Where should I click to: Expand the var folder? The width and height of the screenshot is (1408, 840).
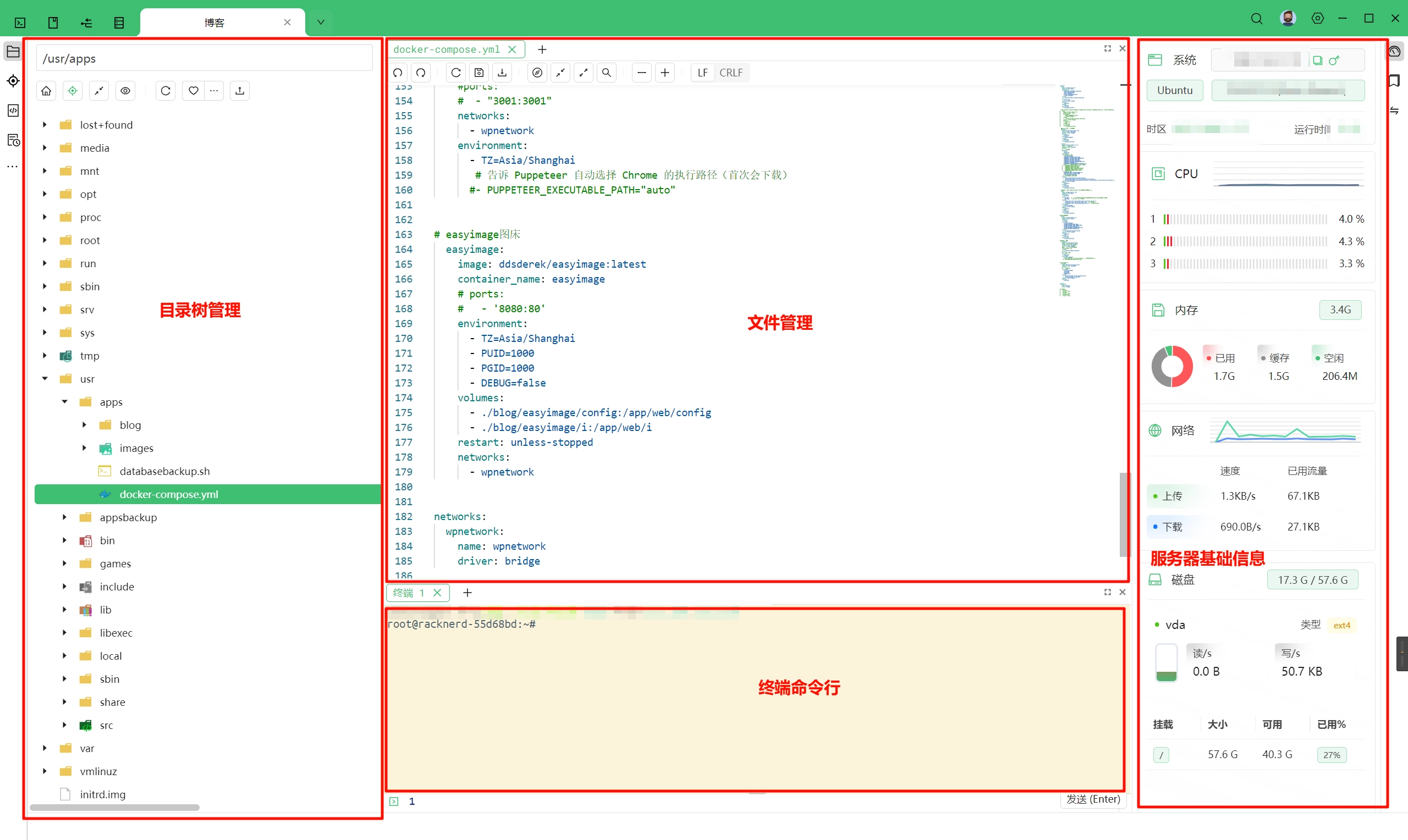(45, 748)
